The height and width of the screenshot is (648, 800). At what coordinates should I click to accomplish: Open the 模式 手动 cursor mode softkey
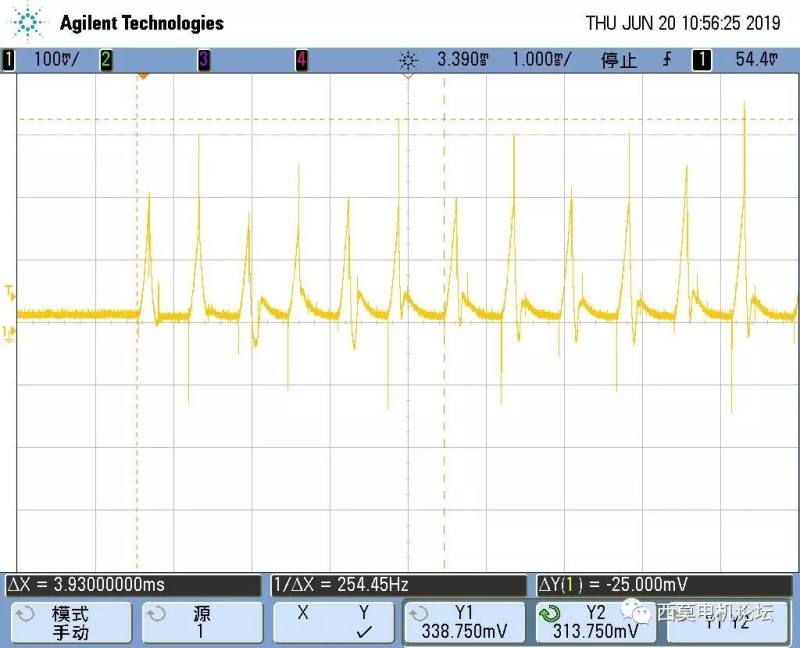(x=70, y=622)
